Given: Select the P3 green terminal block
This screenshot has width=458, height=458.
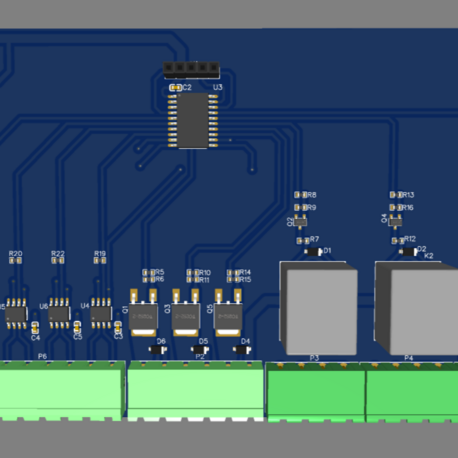Looking at the screenshot, I should pos(316,392).
